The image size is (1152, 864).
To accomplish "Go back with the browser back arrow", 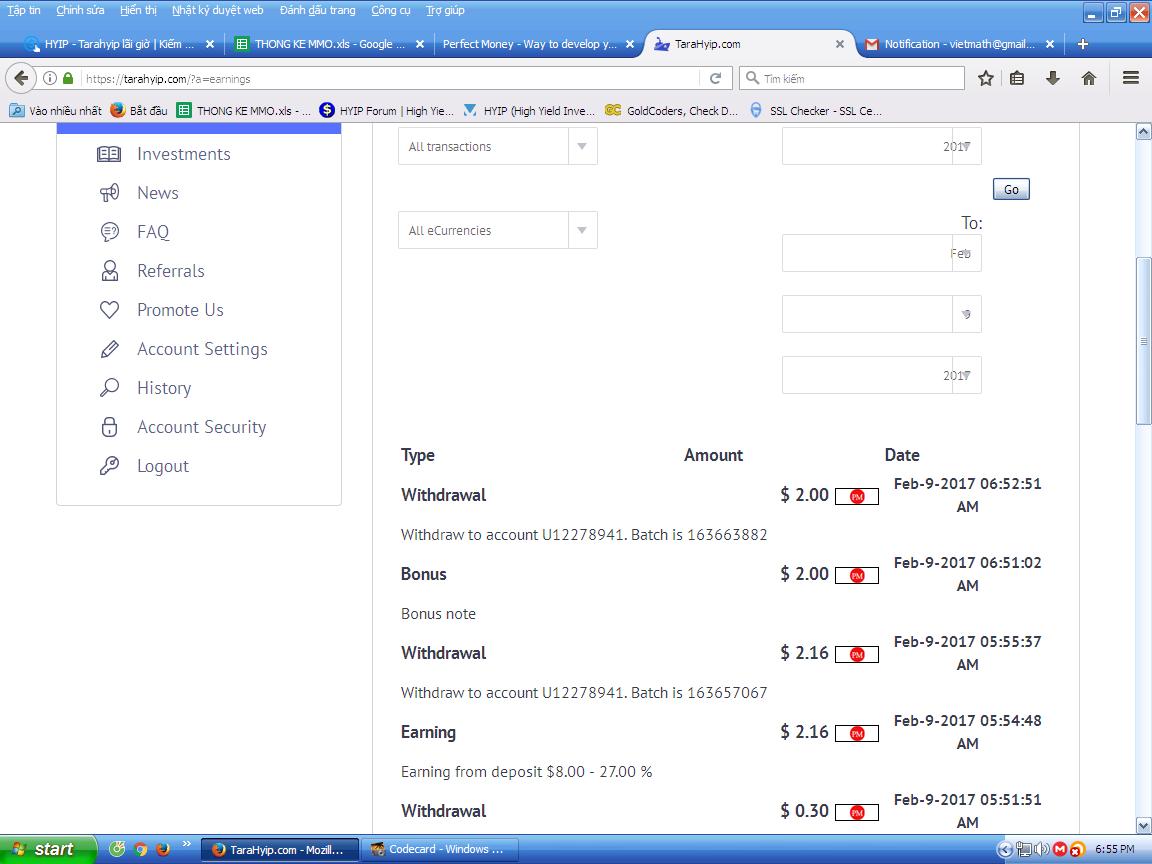I will (x=21, y=78).
